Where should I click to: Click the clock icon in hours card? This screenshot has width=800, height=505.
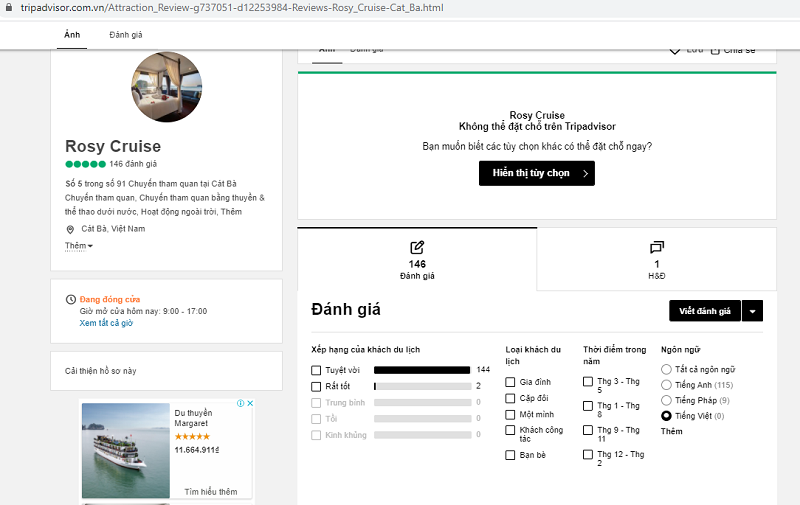tap(71, 299)
